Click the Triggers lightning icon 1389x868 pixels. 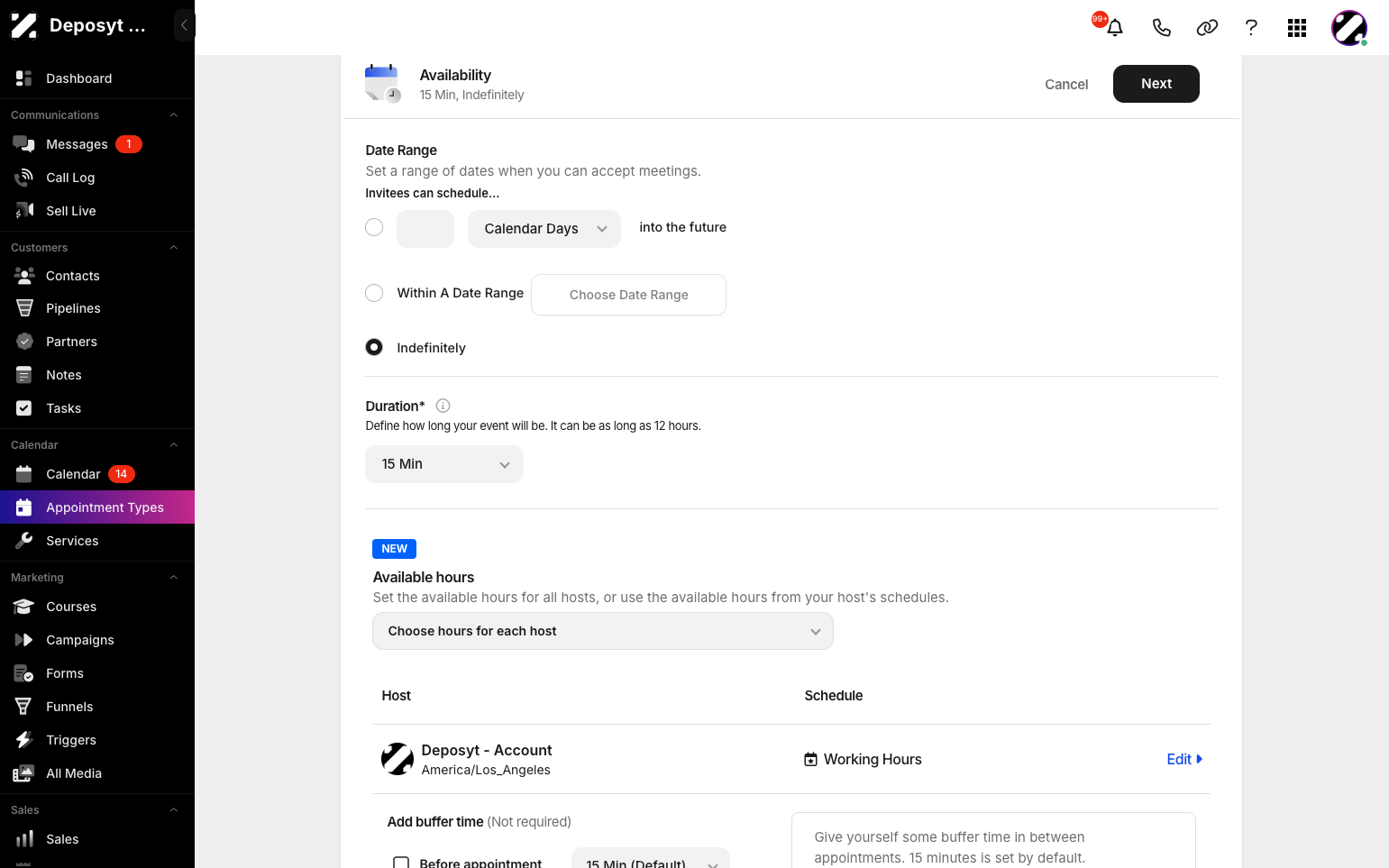(x=24, y=740)
